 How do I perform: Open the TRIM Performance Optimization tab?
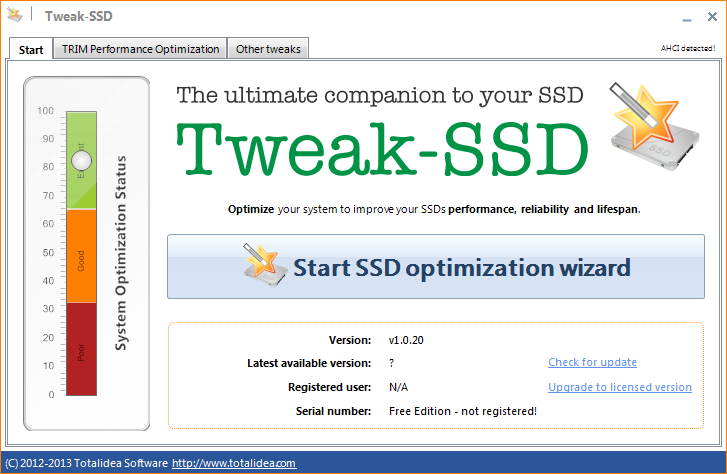pyautogui.click(x=140, y=49)
